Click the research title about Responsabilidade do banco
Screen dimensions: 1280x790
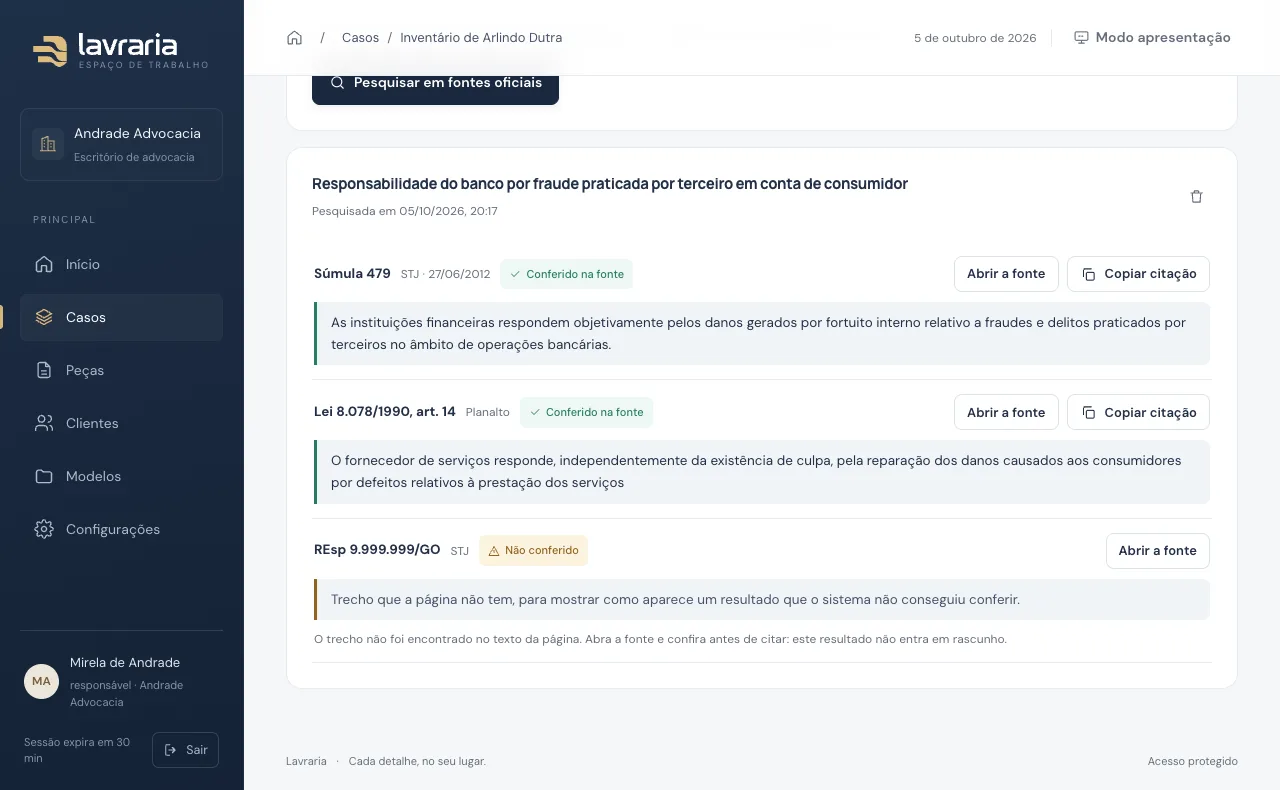pos(610,184)
